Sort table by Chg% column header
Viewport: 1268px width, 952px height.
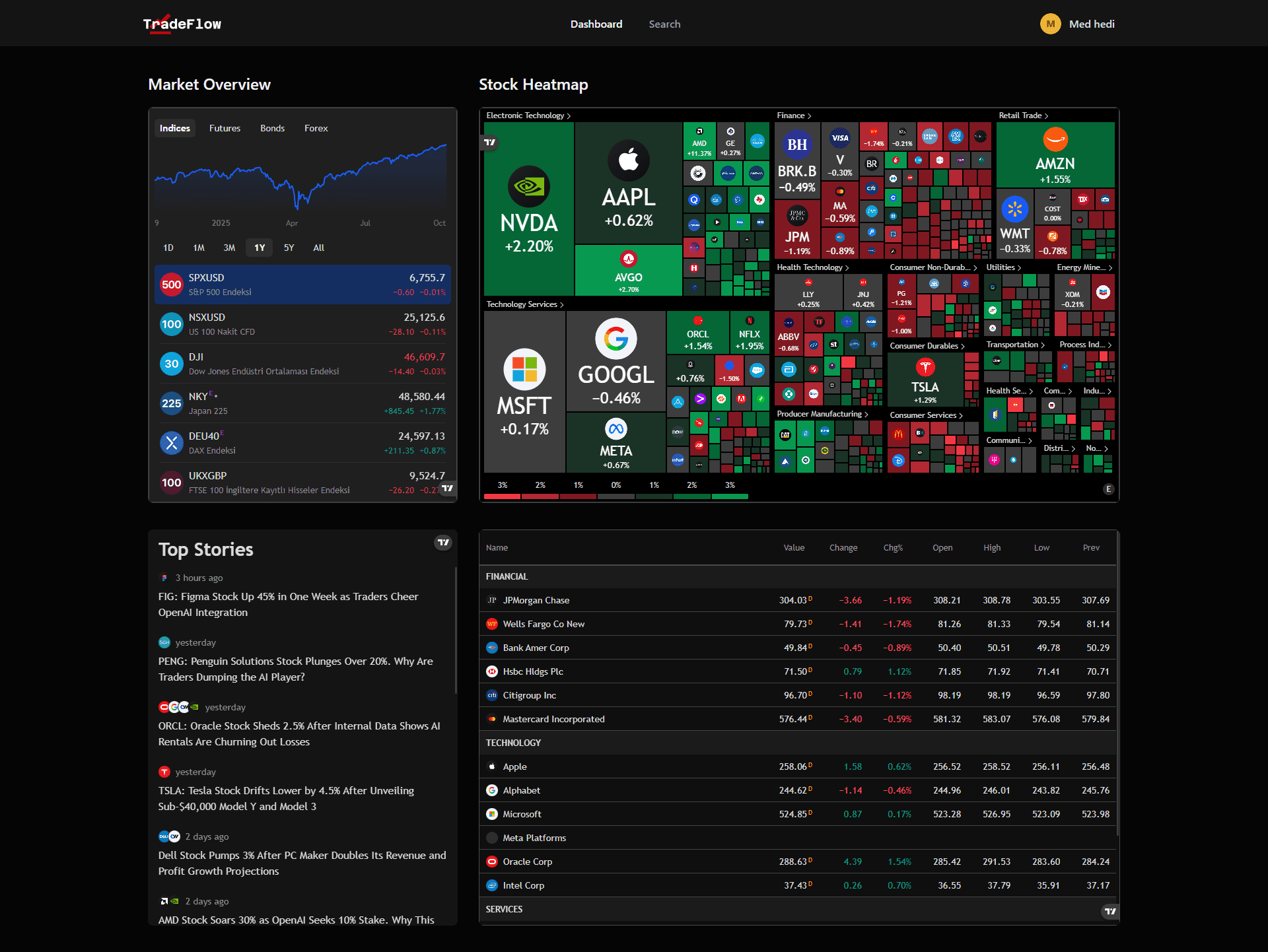tap(893, 547)
